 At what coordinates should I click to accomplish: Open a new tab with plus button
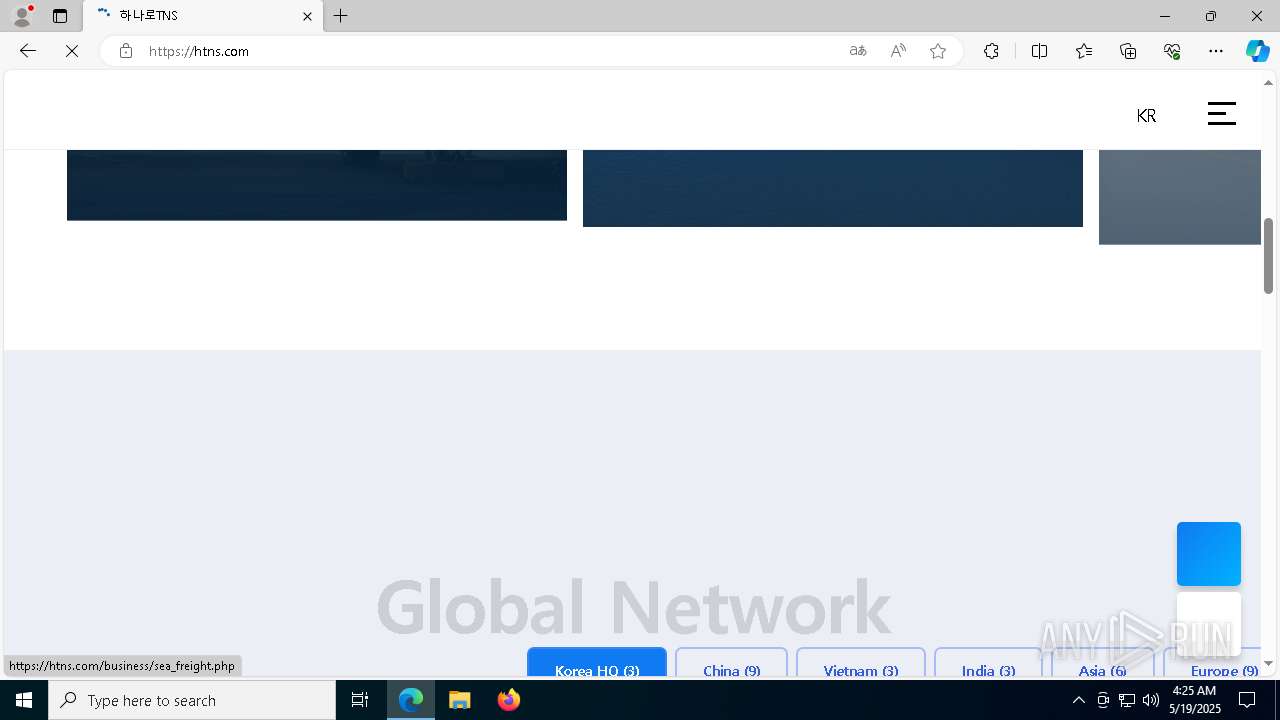[x=341, y=16]
